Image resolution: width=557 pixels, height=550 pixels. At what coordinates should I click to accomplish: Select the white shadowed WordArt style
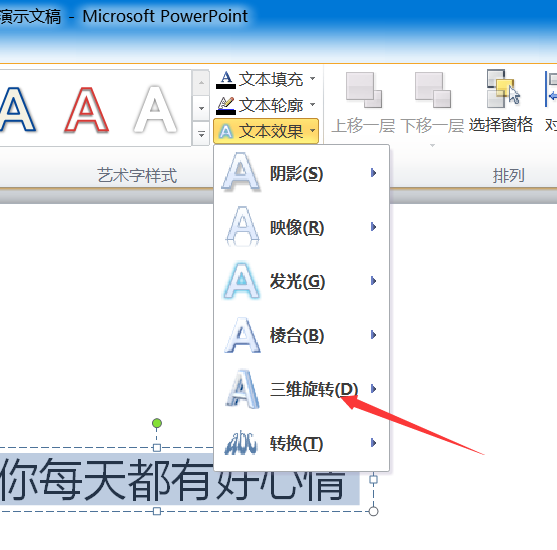pyautogui.click(x=155, y=109)
